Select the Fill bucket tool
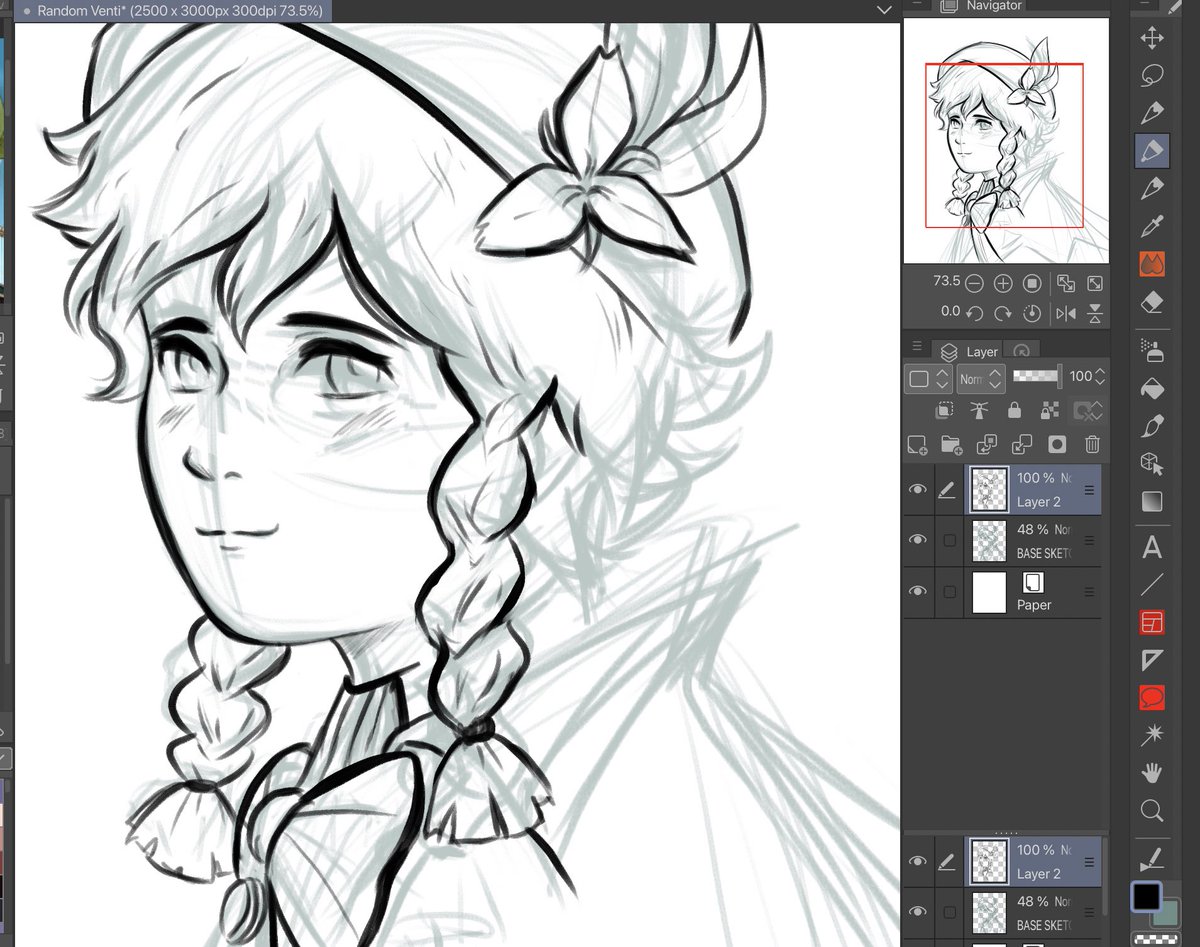Image resolution: width=1200 pixels, height=947 pixels. point(1152,388)
